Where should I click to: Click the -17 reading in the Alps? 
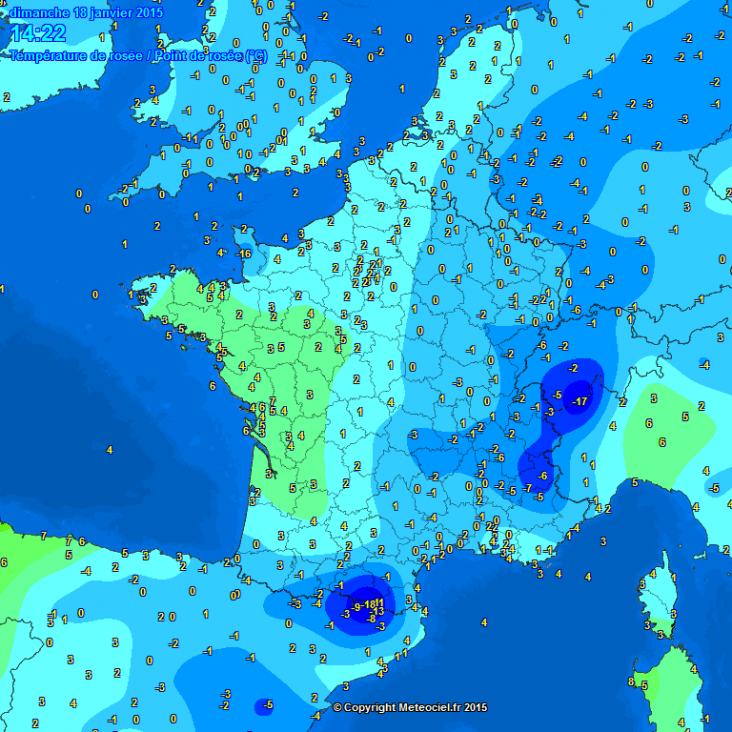click(x=580, y=402)
